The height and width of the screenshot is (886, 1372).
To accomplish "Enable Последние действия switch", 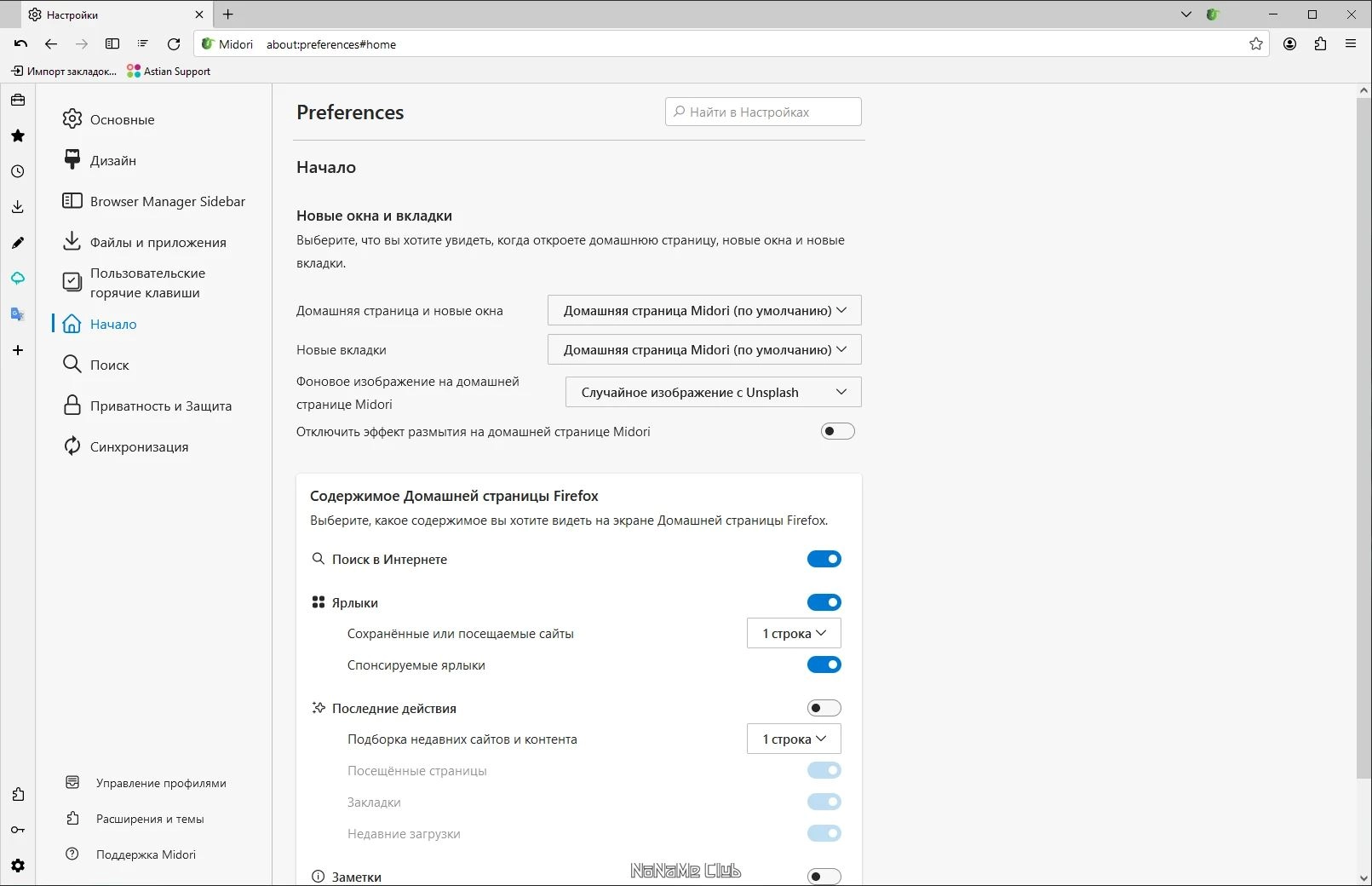I will 824,708.
